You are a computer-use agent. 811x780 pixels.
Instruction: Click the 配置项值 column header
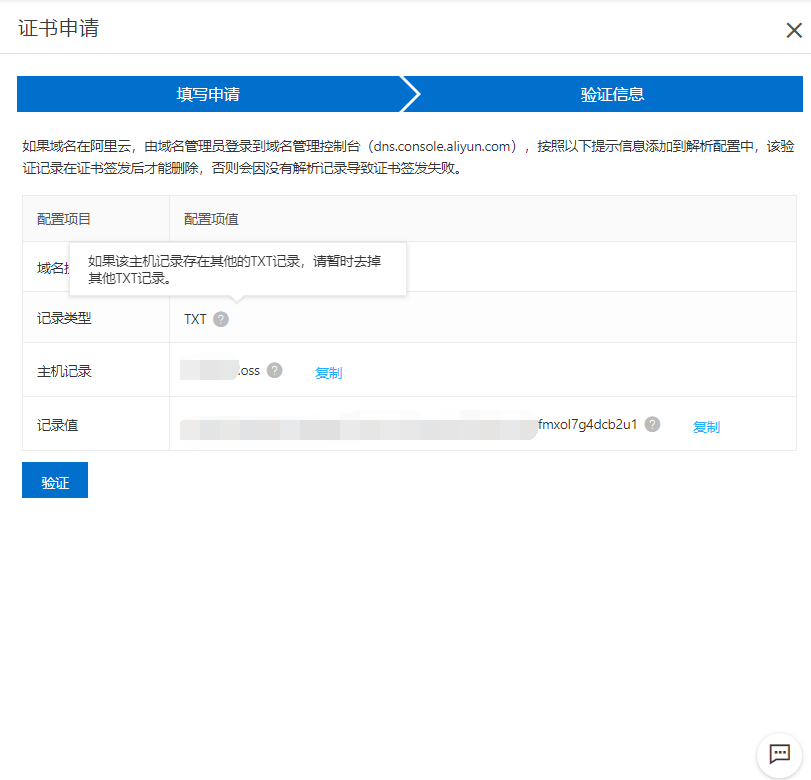211,219
